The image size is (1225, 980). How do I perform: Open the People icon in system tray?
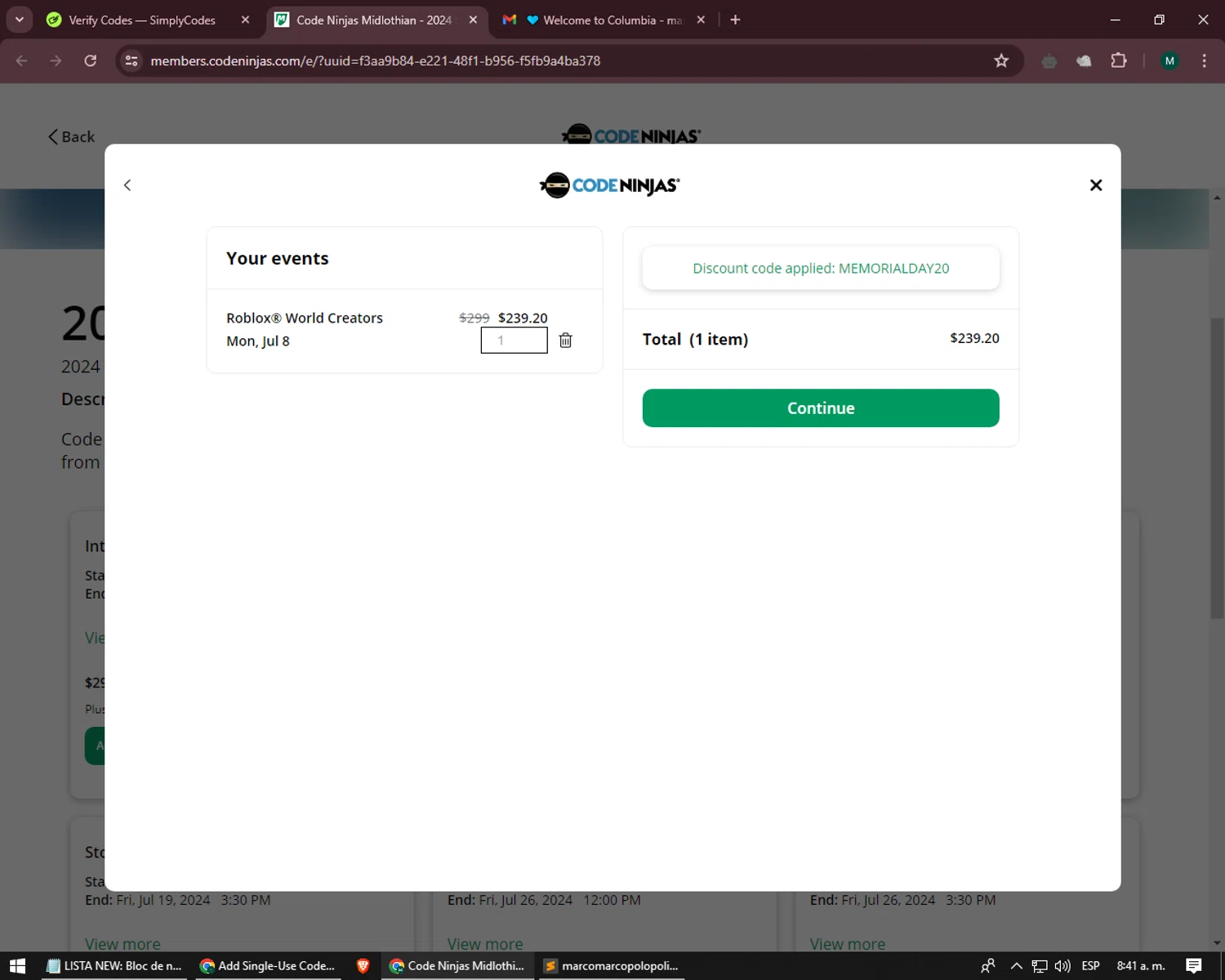(x=988, y=966)
